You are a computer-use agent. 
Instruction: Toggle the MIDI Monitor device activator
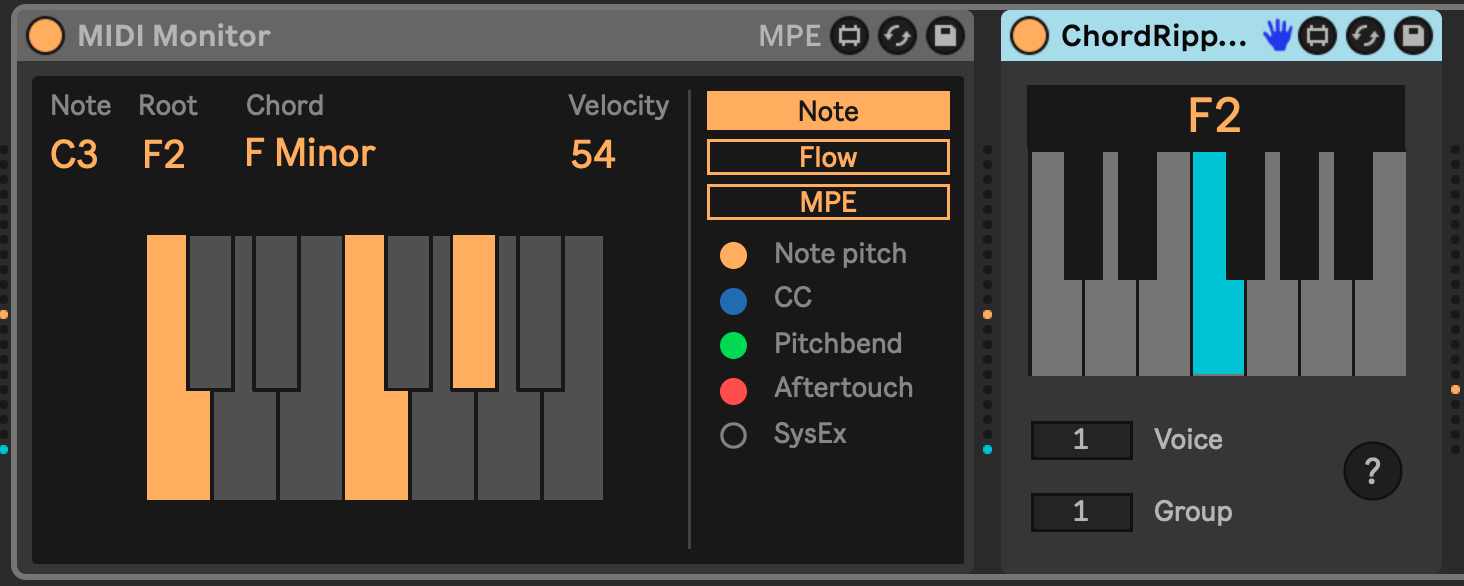[x=45, y=36]
